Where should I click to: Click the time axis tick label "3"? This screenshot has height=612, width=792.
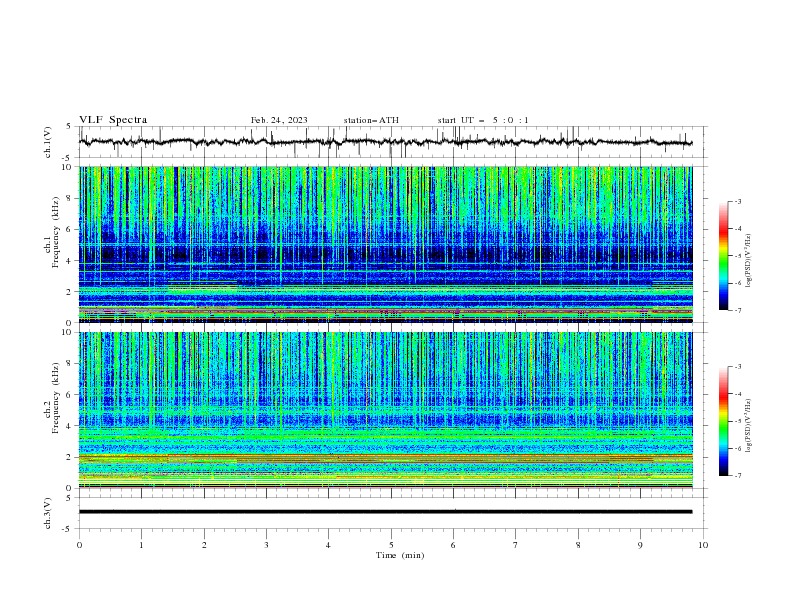(x=266, y=545)
